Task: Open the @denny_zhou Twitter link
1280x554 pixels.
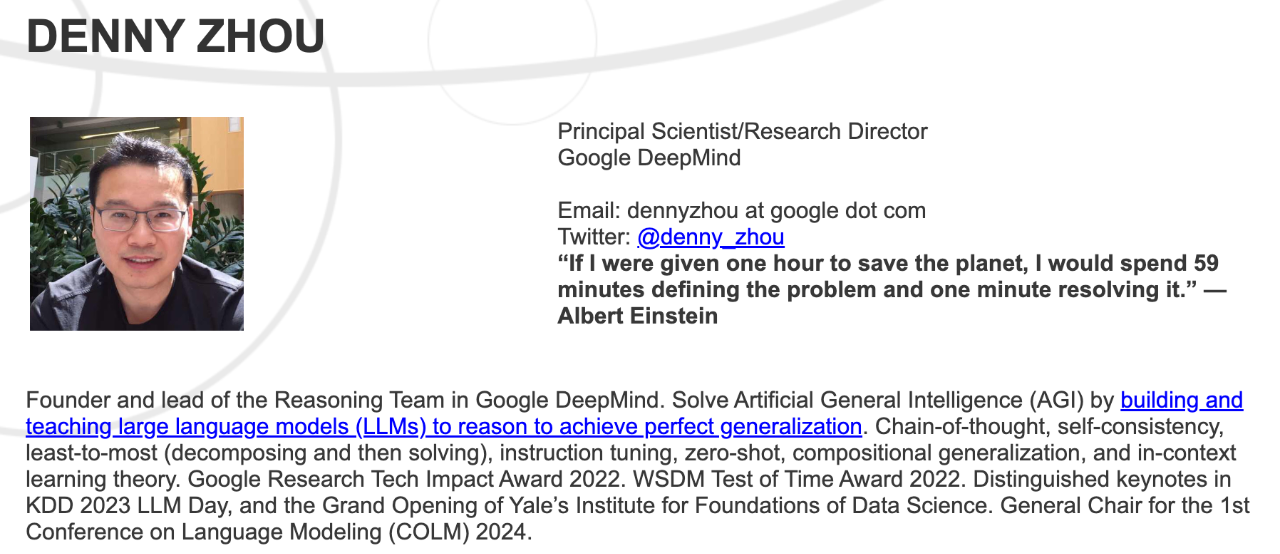Action: point(710,238)
